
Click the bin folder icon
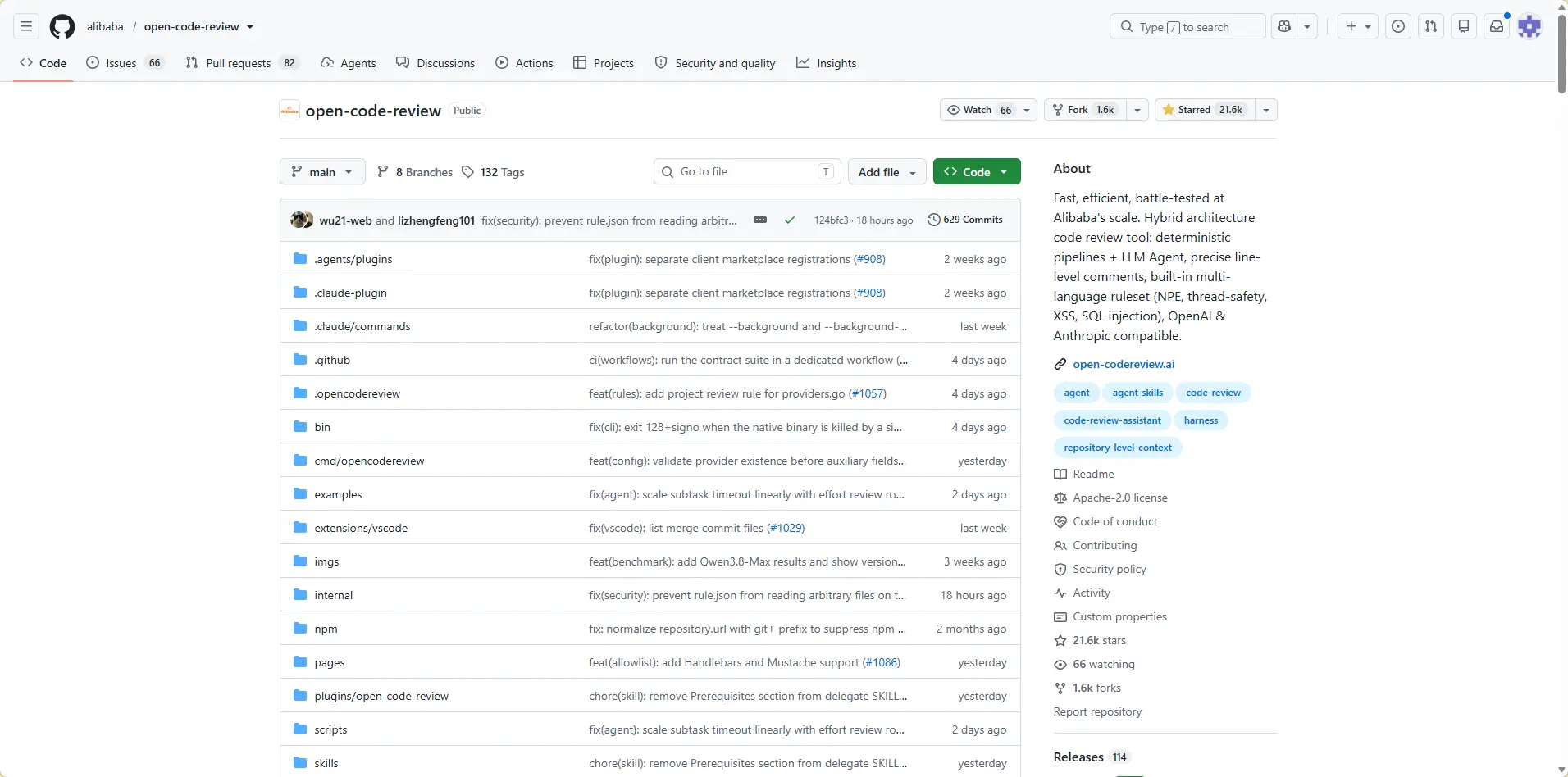coord(300,426)
